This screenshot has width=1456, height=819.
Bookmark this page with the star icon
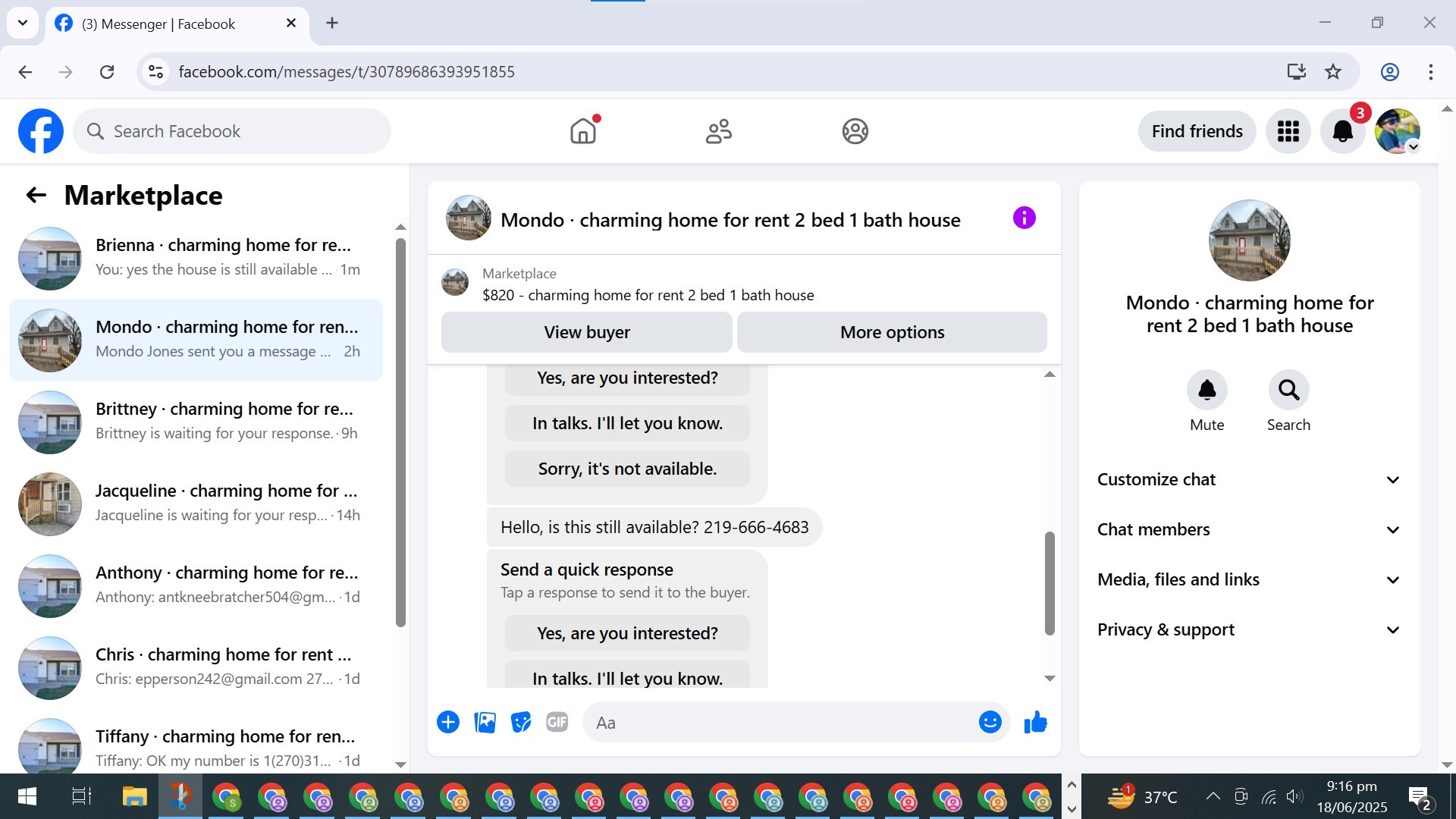point(1333,72)
